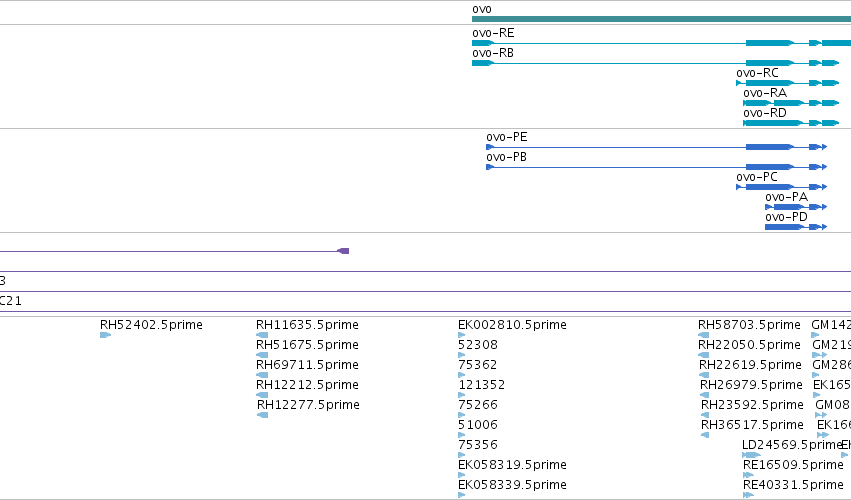Click the RH22619.5prime label
851x500 pixels.
click(750, 365)
